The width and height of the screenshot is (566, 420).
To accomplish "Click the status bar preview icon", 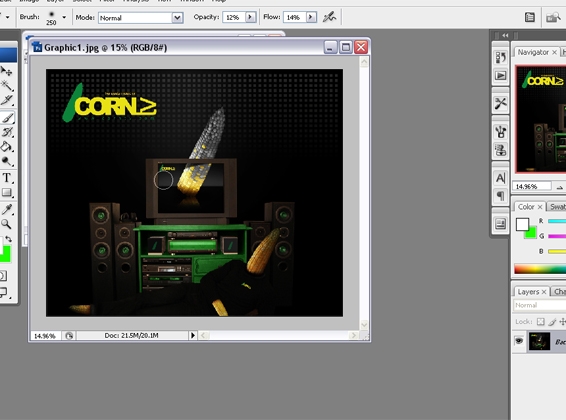I will (69, 336).
